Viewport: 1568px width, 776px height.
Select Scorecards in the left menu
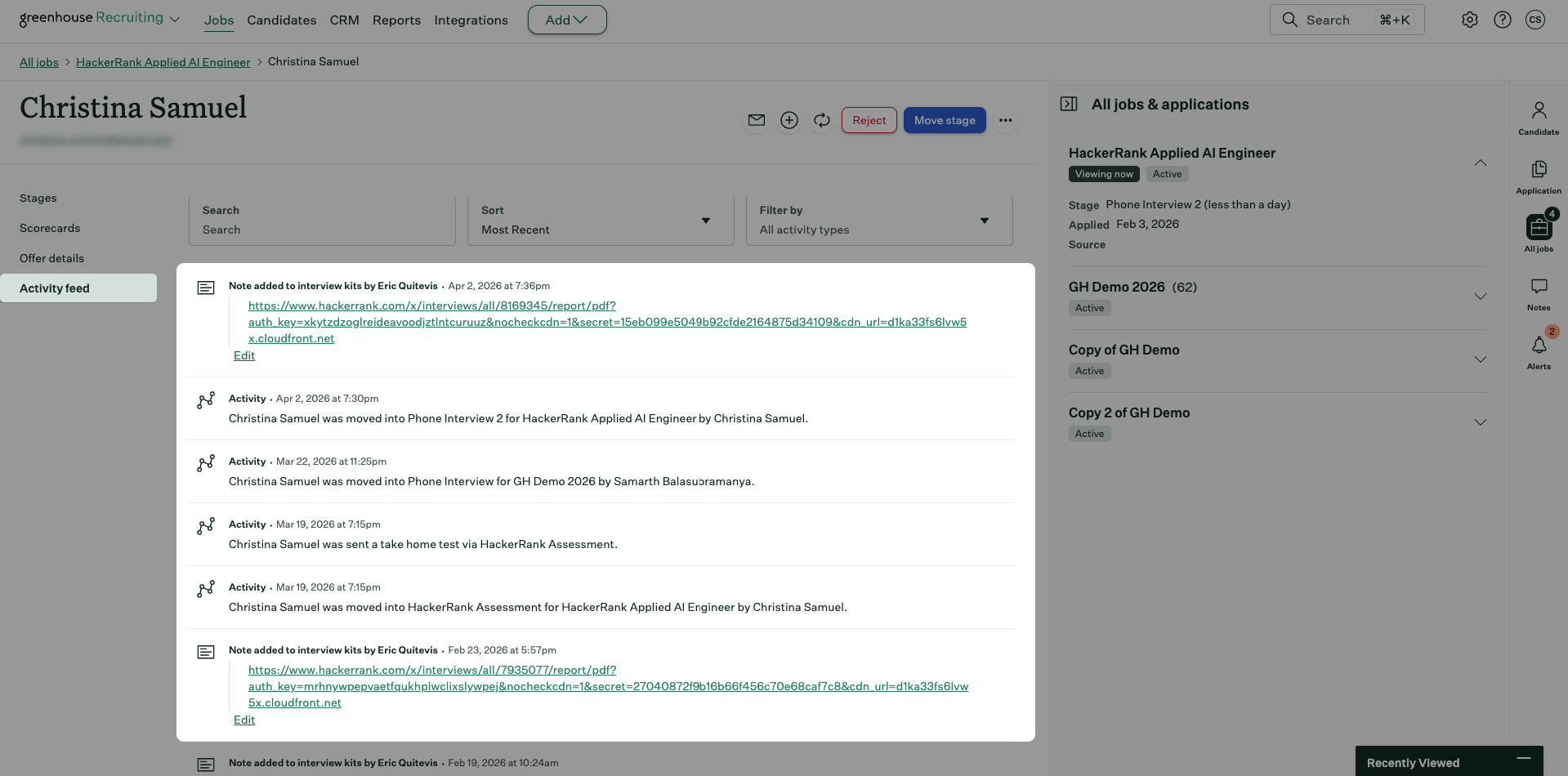[50, 228]
